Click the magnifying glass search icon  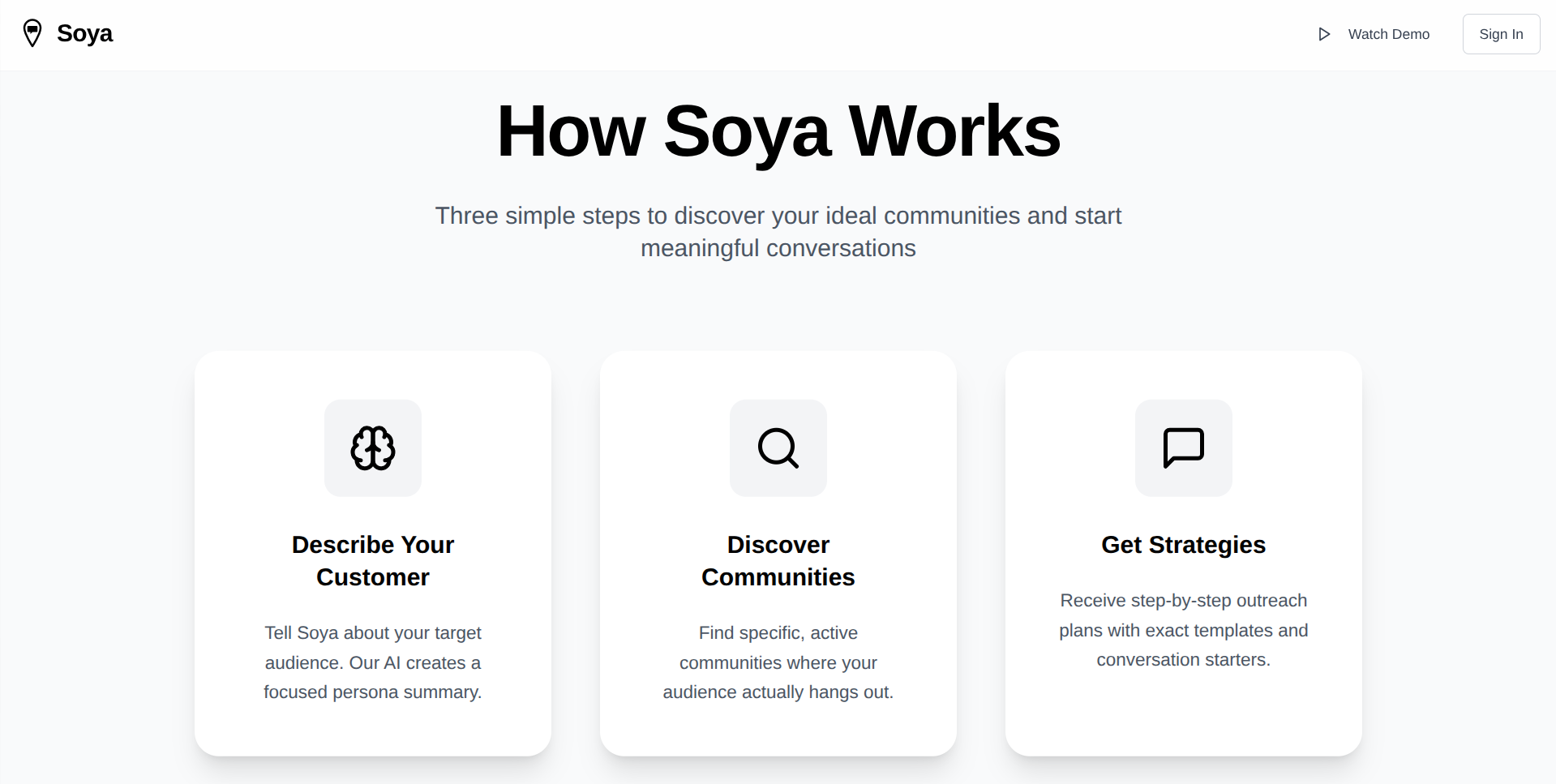[x=778, y=448]
